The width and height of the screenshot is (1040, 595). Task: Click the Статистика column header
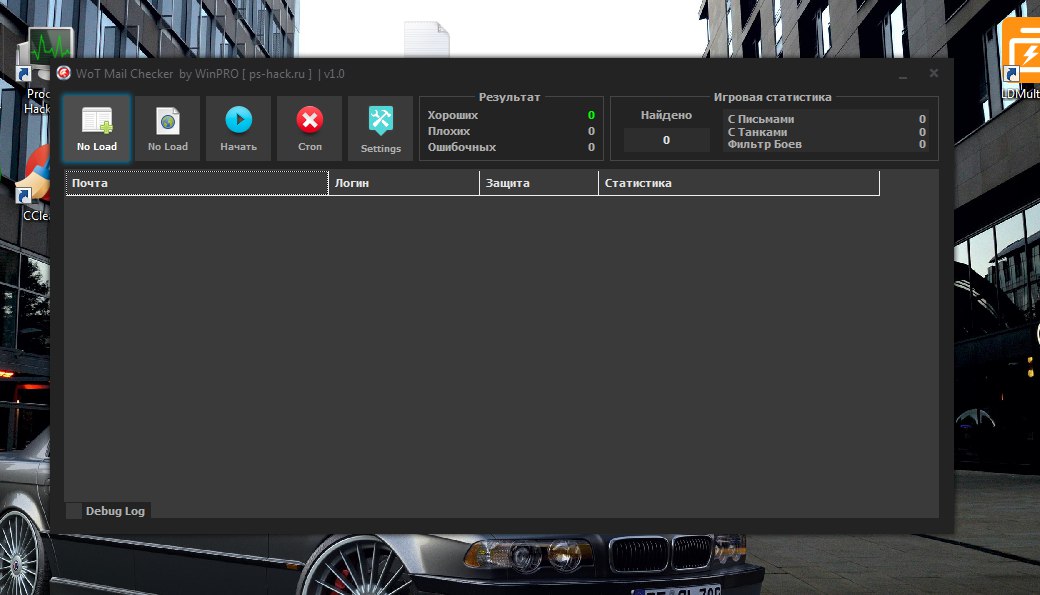coord(738,183)
